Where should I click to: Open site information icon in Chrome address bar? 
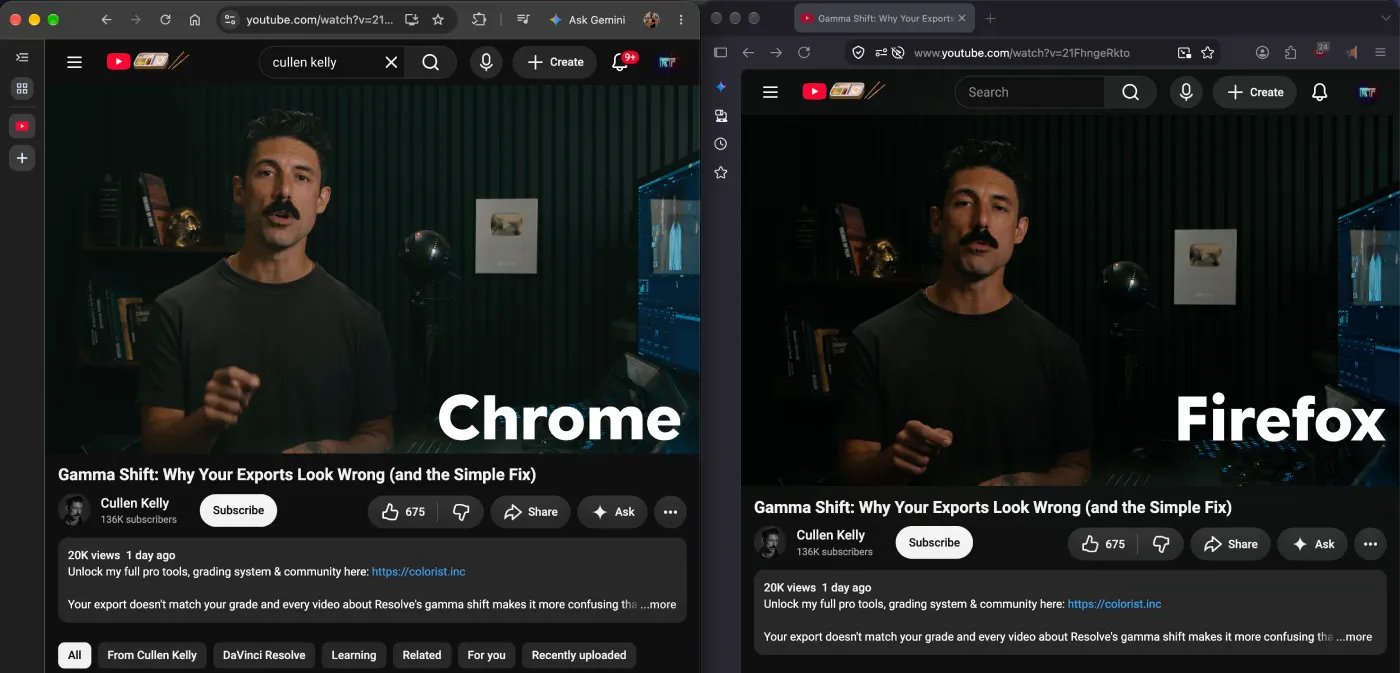[230, 19]
